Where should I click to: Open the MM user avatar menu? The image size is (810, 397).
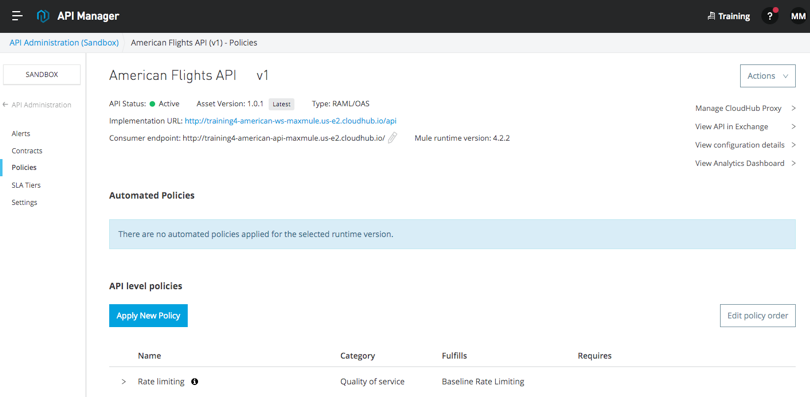coord(798,16)
